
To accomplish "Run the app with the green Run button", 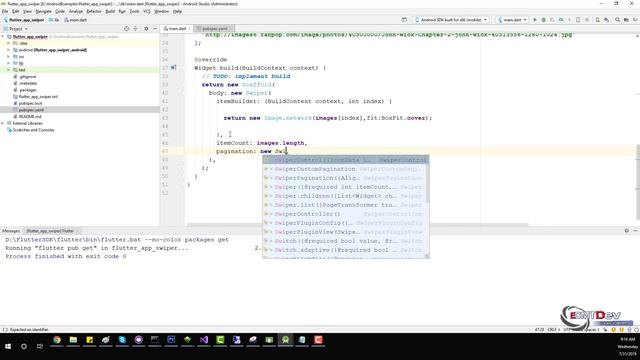I will pyautogui.click(x=535, y=20).
